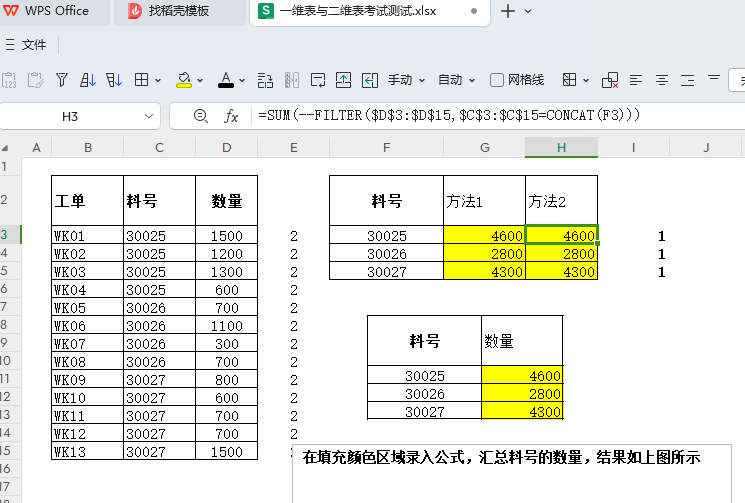Toggle the 网格线 checkbox
The height and width of the screenshot is (503, 745).
(497, 80)
